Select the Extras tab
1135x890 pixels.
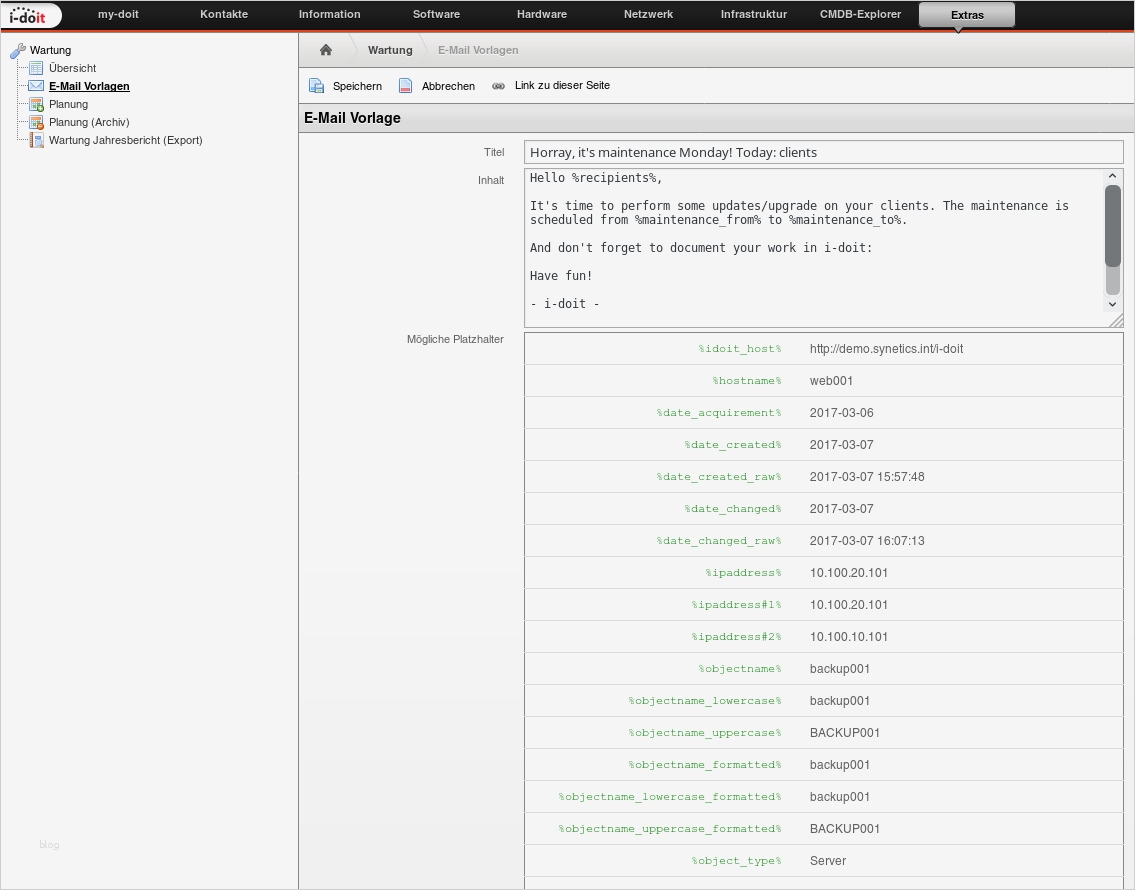[966, 15]
